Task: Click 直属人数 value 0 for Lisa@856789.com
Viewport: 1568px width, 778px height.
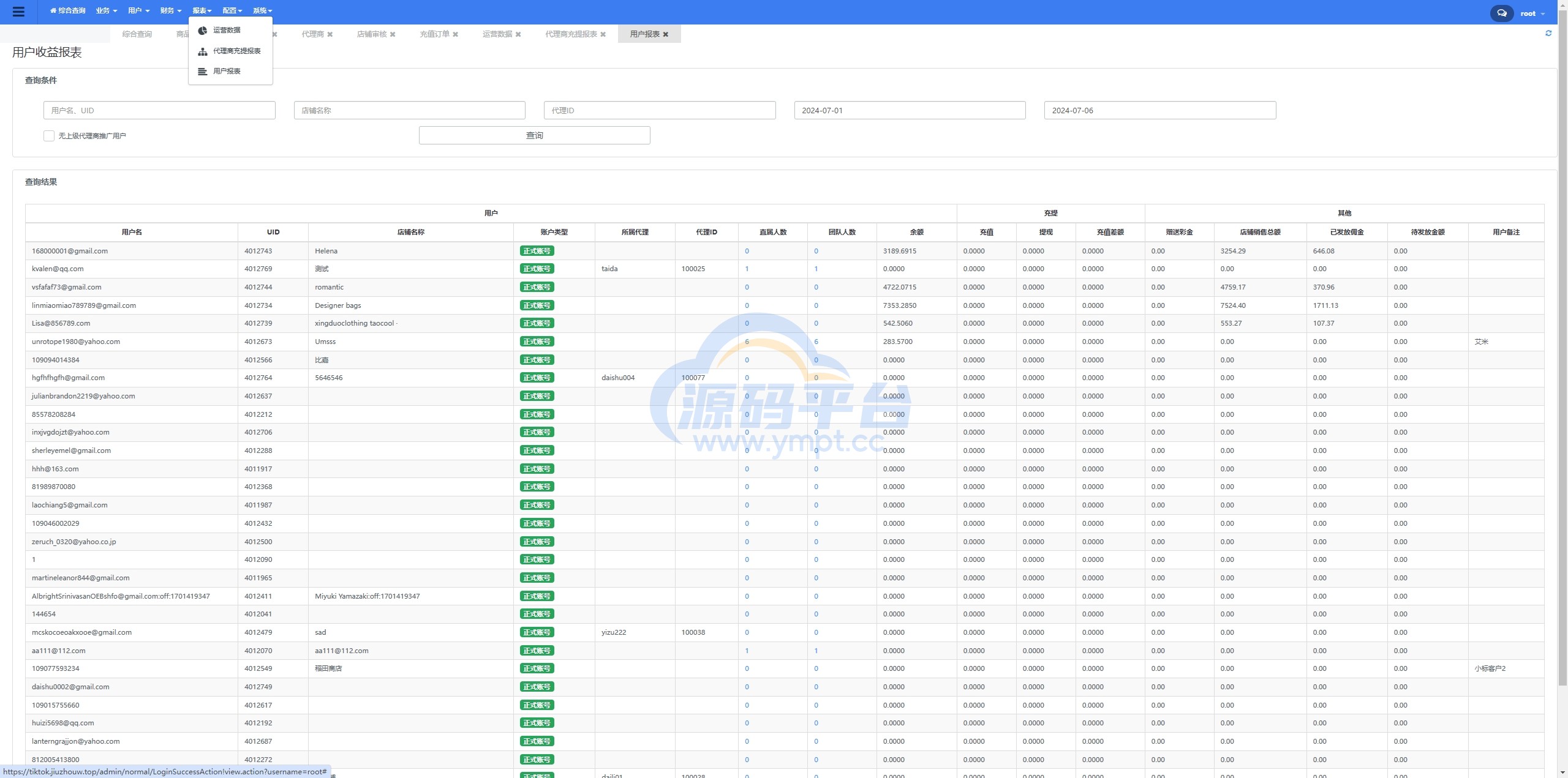Action: coord(747,324)
